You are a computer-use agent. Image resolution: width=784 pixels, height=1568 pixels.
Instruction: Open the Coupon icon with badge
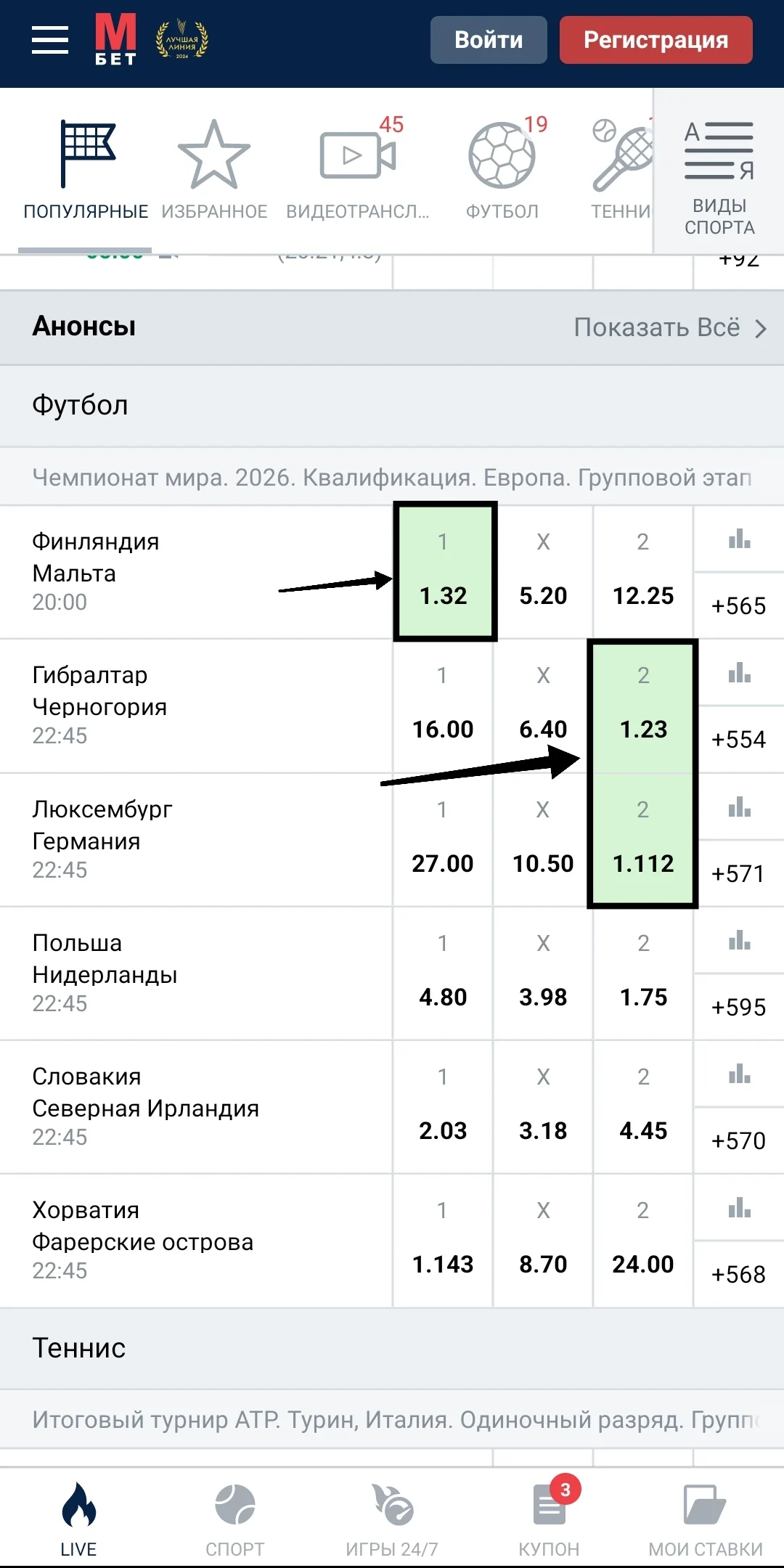550,1505
